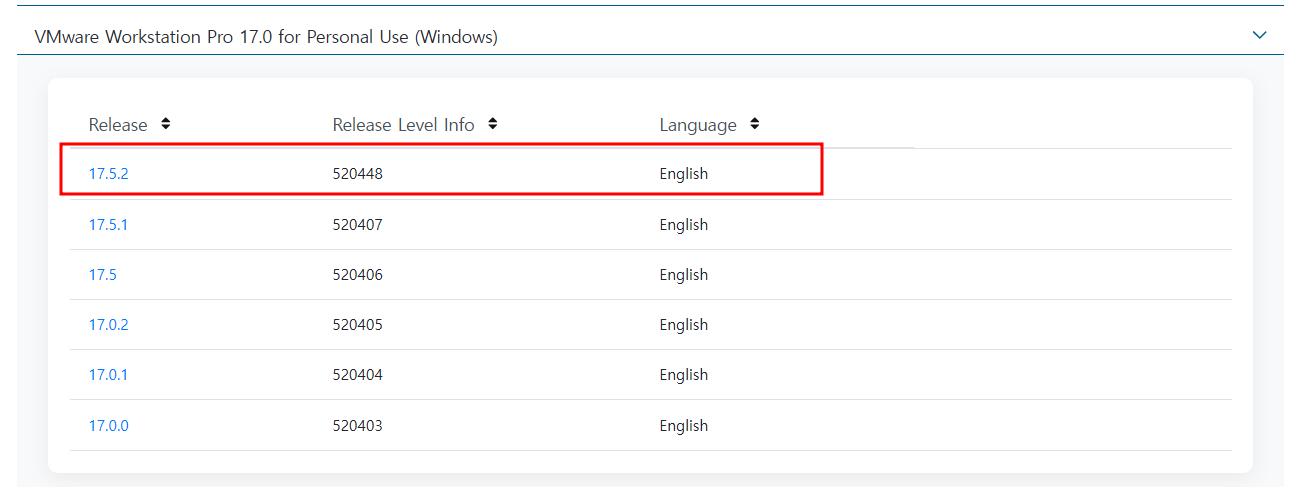Sort by Language column arrows
This screenshot has height=487, width=1294.
755,124
